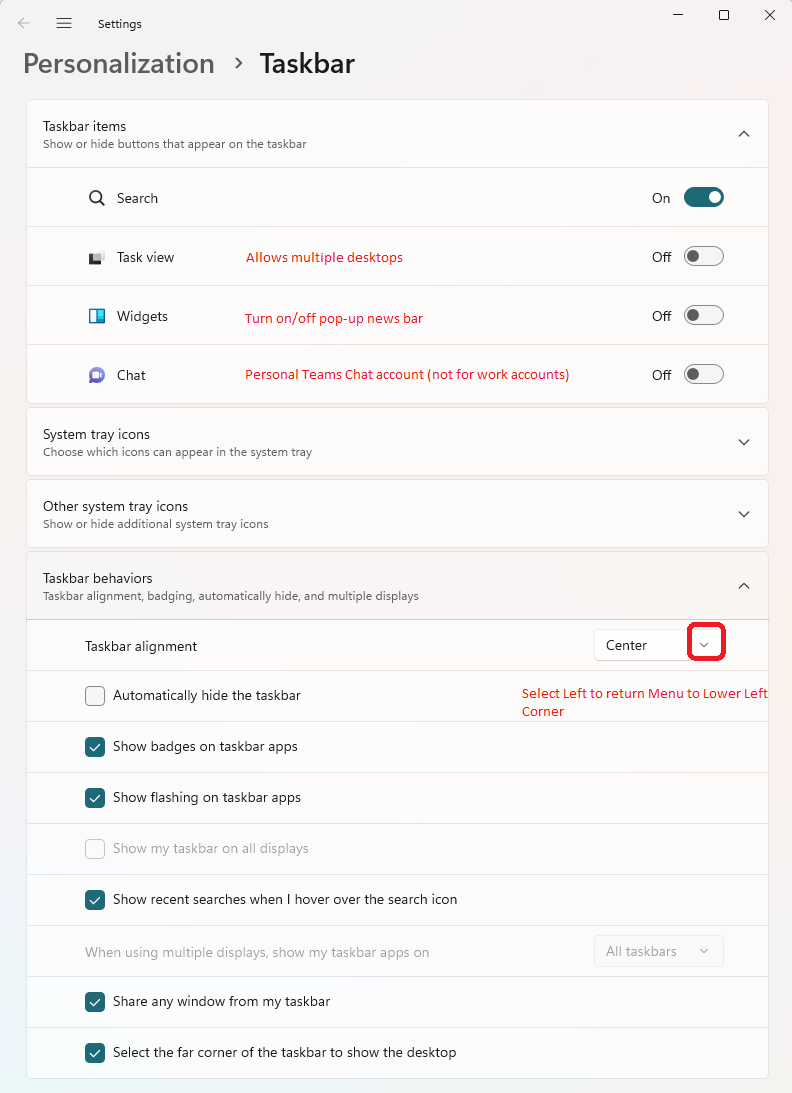Collapse the Taskbar behaviors section chevron

744,586
